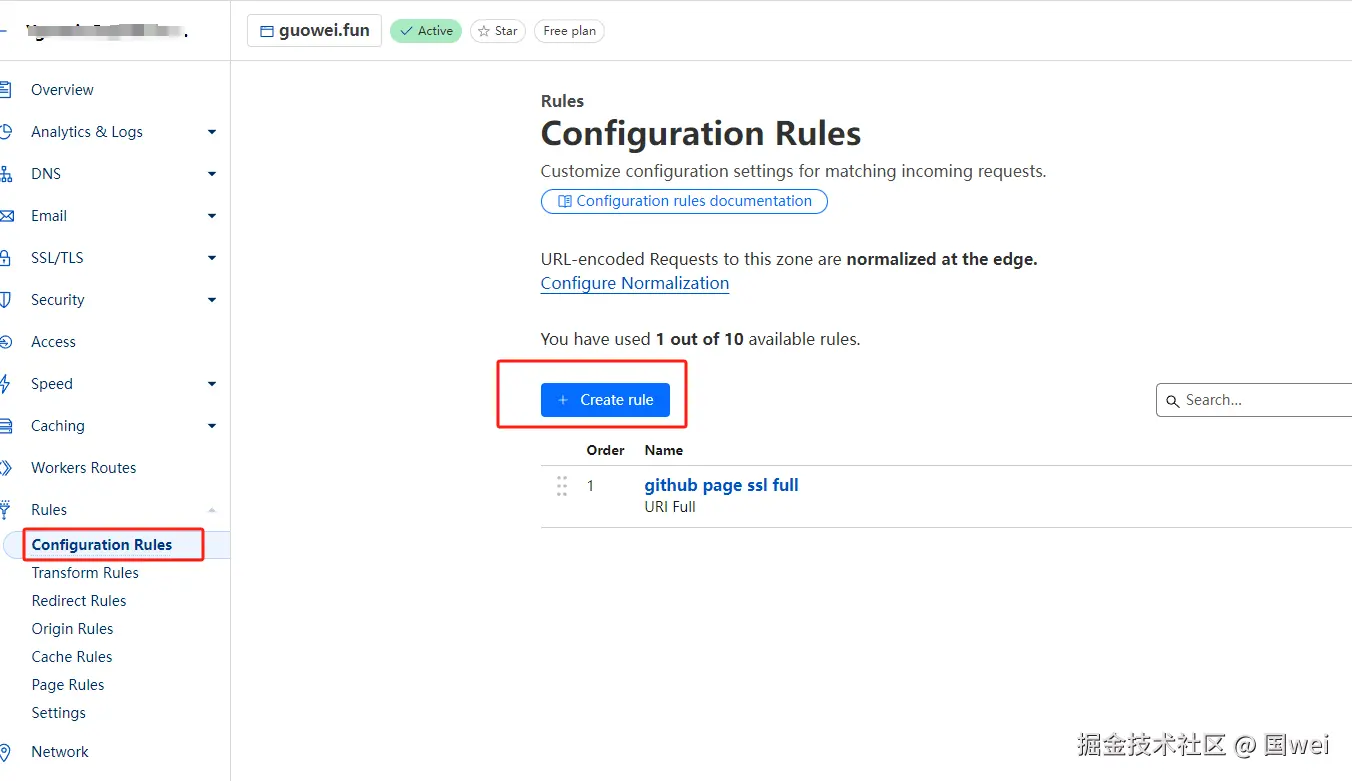This screenshot has height=781, width=1352.
Task: Click the Analytics & Logs chart icon
Action: click(x=6, y=132)
